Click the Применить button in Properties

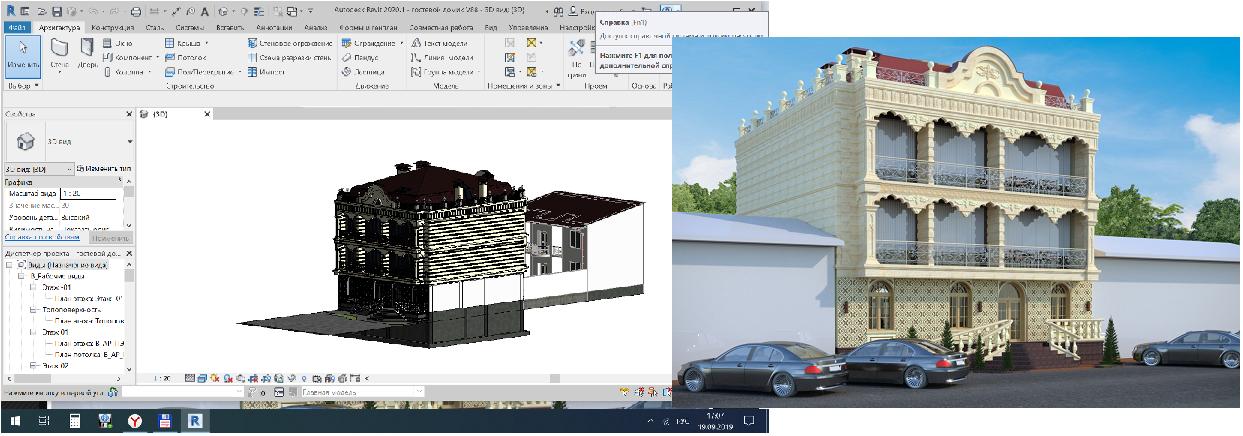pyautogui.click(x=109, y=237)
